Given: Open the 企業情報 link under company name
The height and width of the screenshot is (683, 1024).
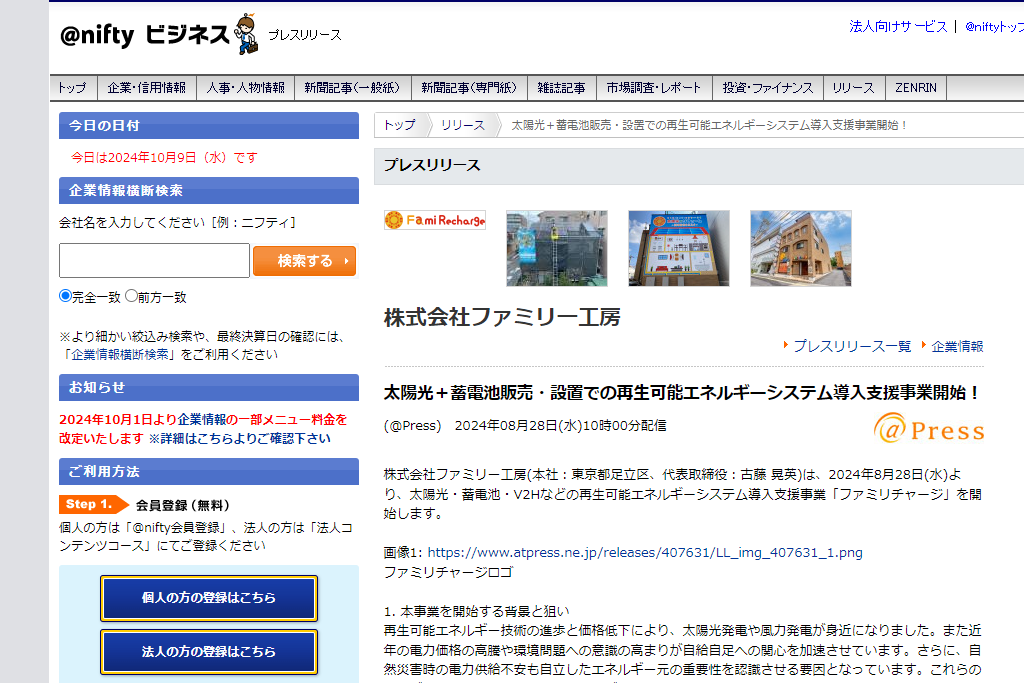Looking at the screenshot, I should coord(957,347).
